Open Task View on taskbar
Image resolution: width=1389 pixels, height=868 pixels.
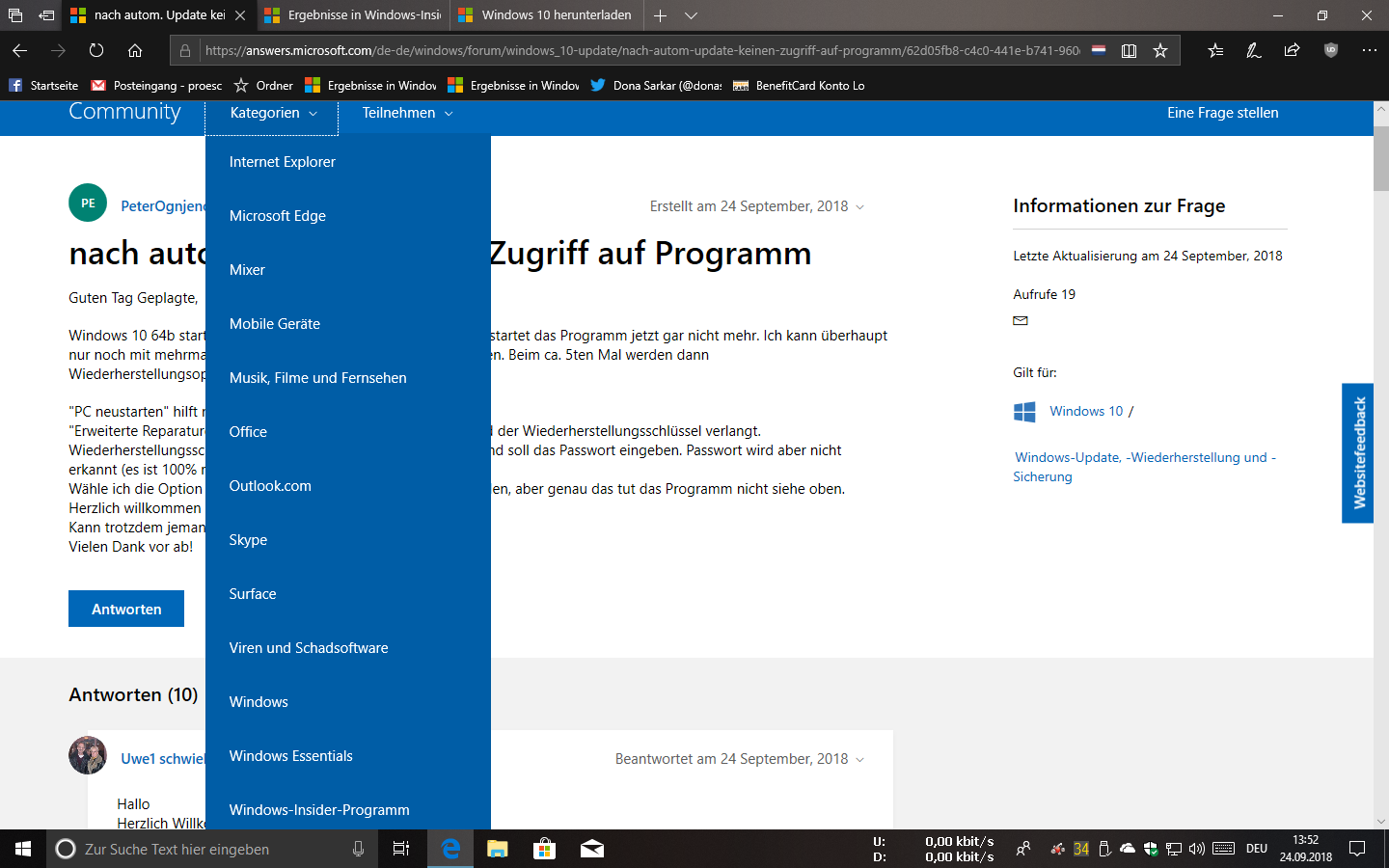(x=401, y=849)
